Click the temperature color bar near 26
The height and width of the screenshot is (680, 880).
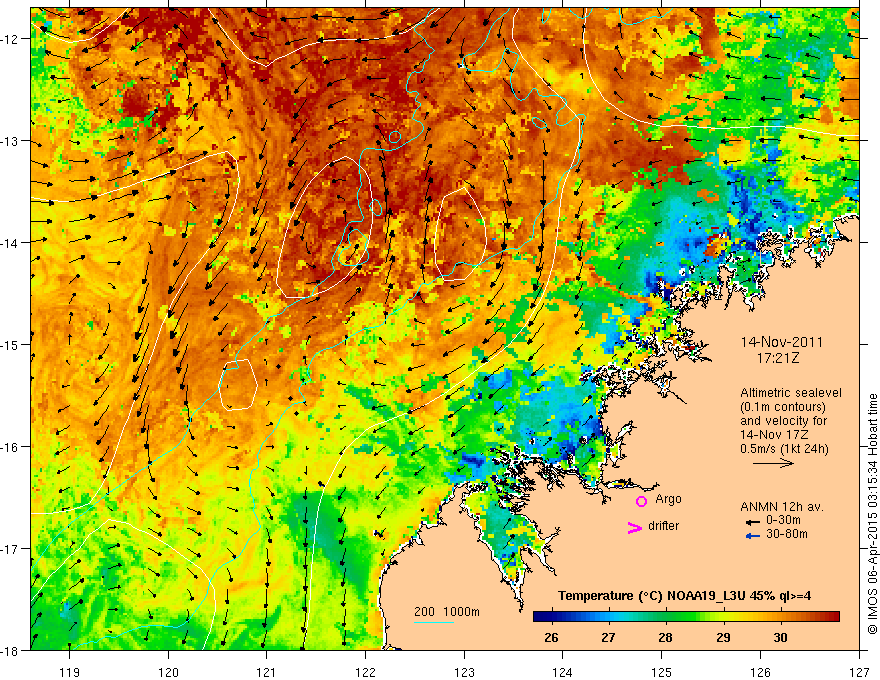(551, 617)
